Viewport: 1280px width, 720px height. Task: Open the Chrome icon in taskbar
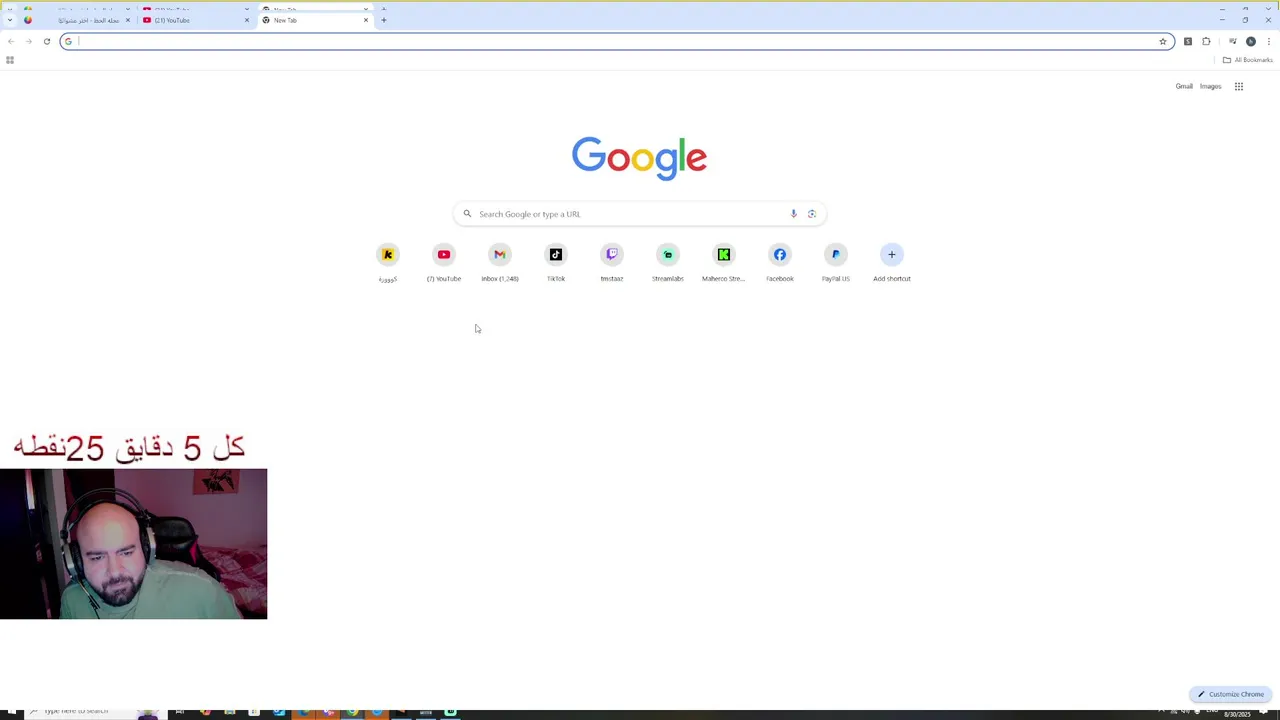click(352, 712)
